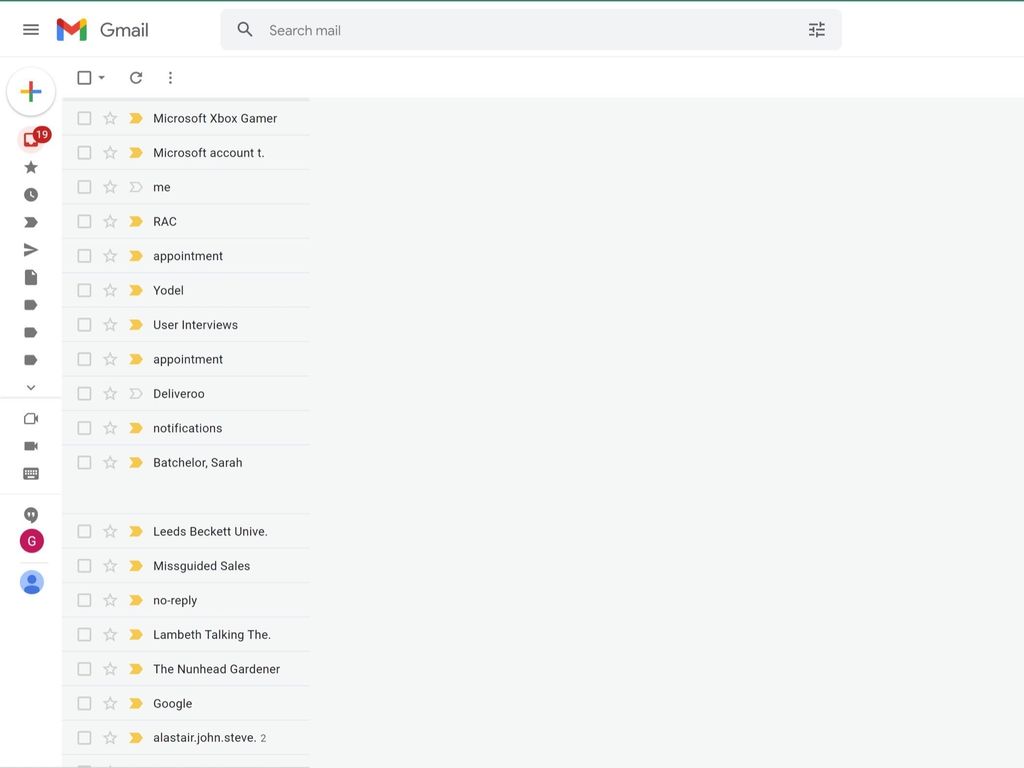1024x768 pixels.
Task: Open Starred mail in sidebar
Action: pyautogui.click(x=31, y=167)
